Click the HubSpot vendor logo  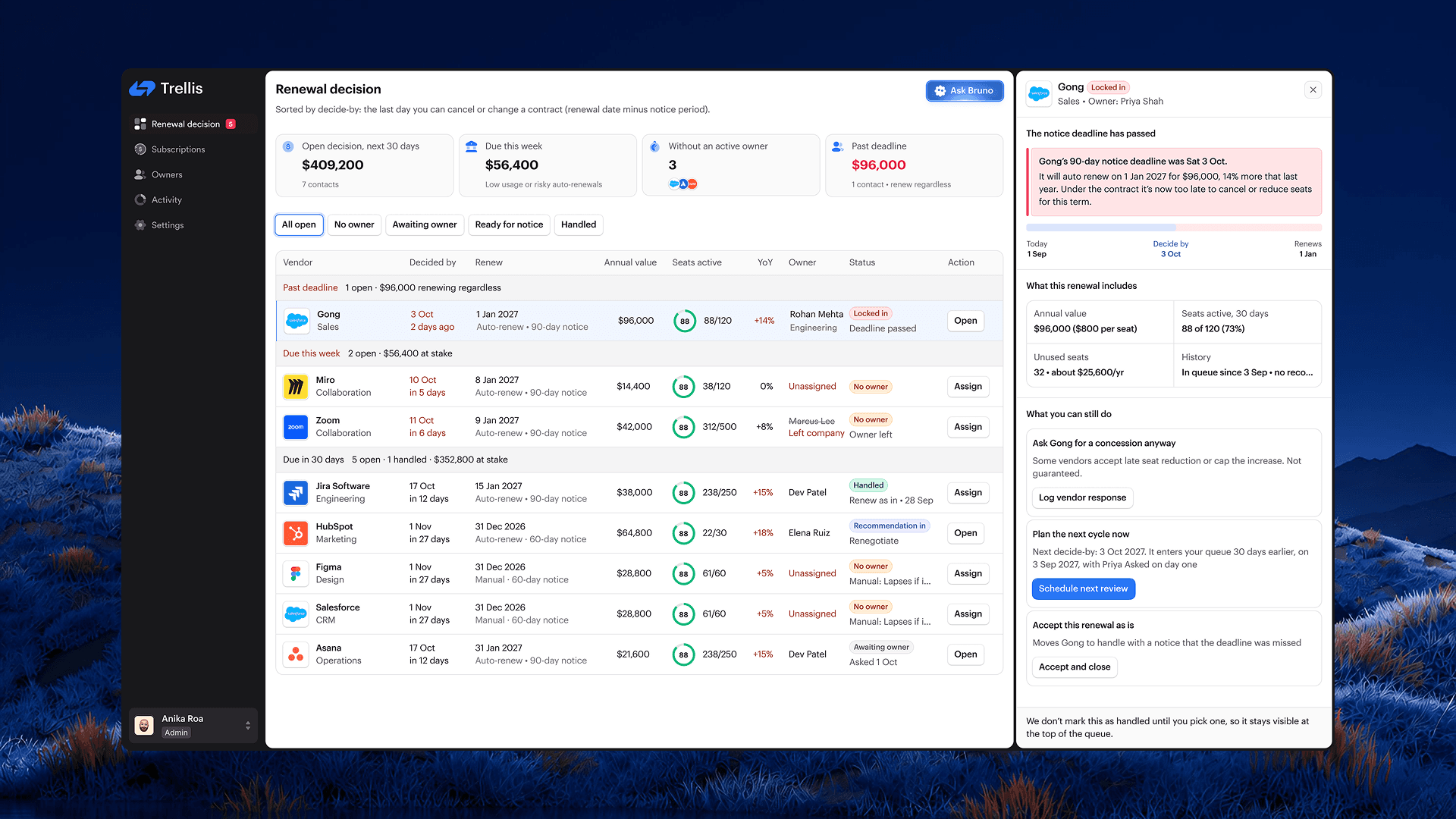click(296, 533)
